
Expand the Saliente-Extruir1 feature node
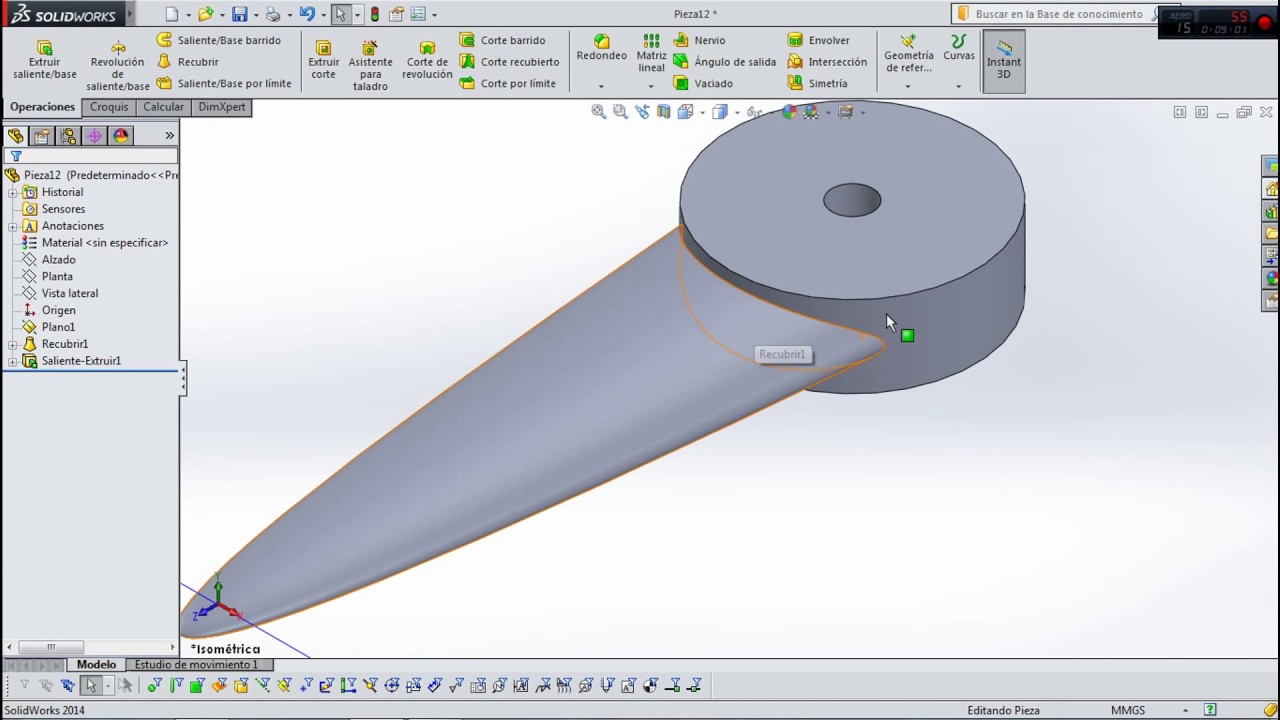click(x=13, y=361)
